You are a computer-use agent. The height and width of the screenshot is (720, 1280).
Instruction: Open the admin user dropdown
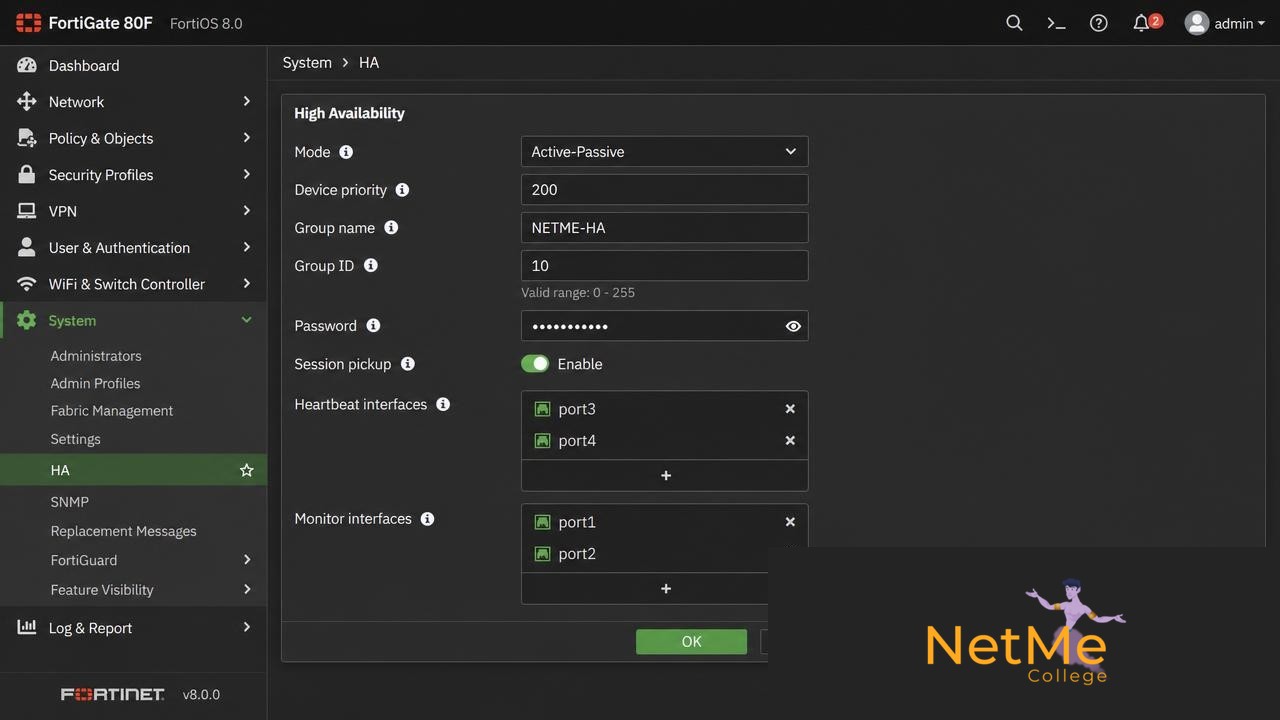[1225, 23]
